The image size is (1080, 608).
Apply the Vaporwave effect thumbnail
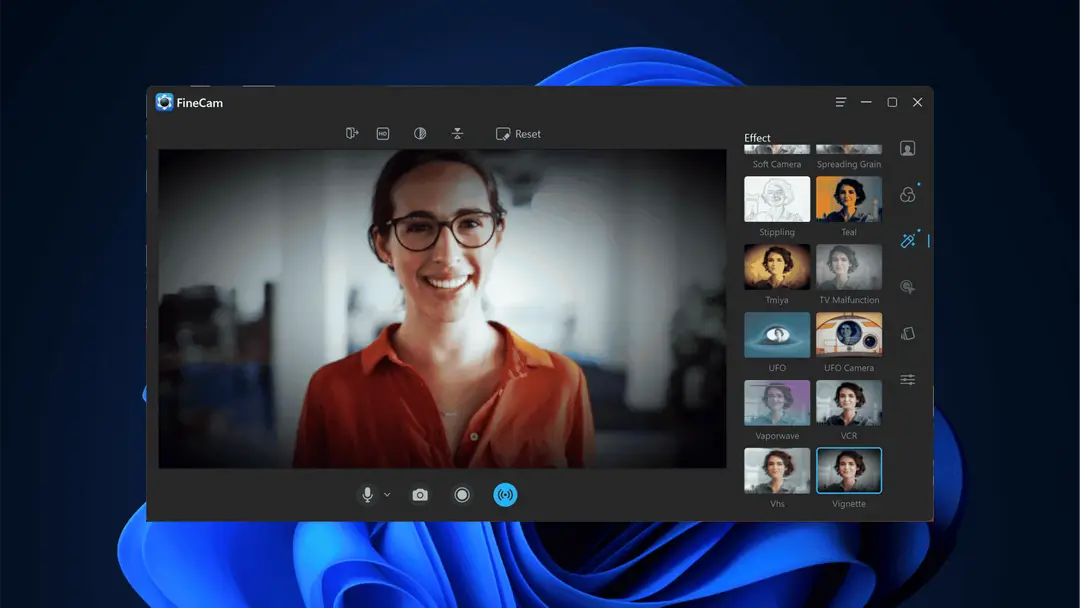point(777,403)
